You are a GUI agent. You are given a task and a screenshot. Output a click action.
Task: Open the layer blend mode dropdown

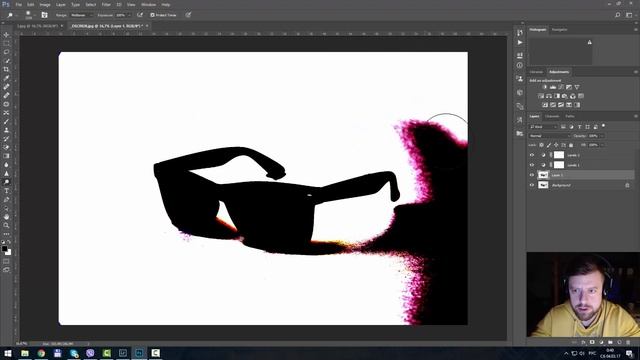pyautogui.click(x=549, y=136)
